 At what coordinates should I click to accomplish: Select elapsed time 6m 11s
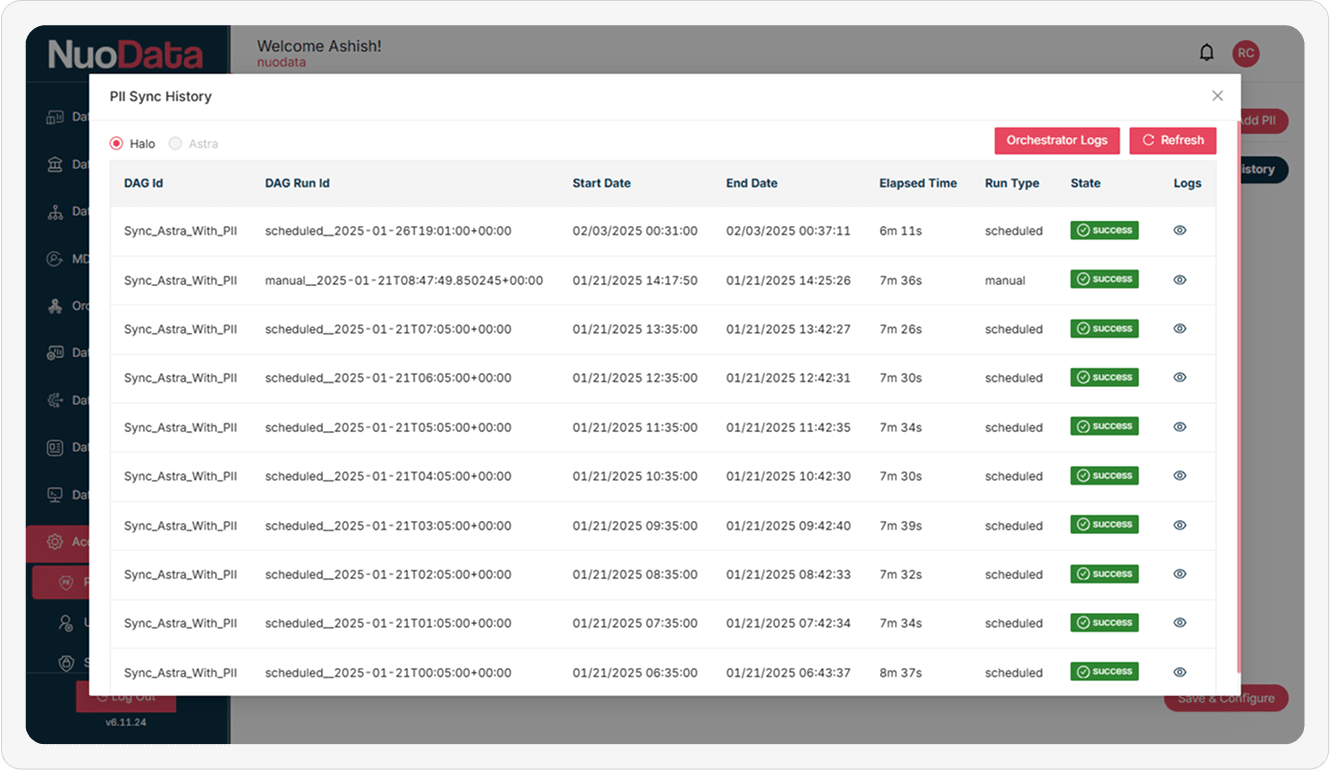(x=900, y=231)
